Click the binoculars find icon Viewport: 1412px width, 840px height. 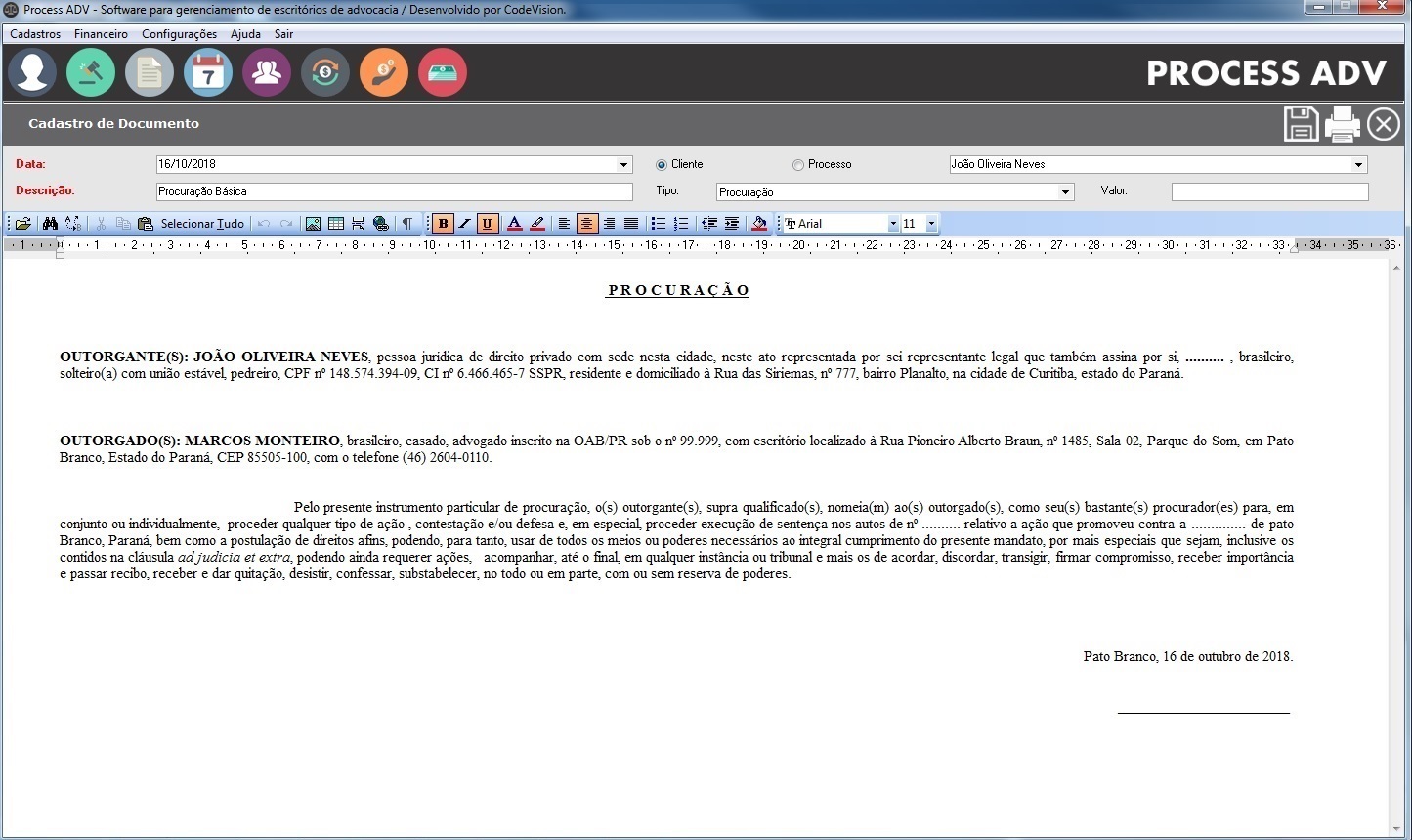(50, 224)
